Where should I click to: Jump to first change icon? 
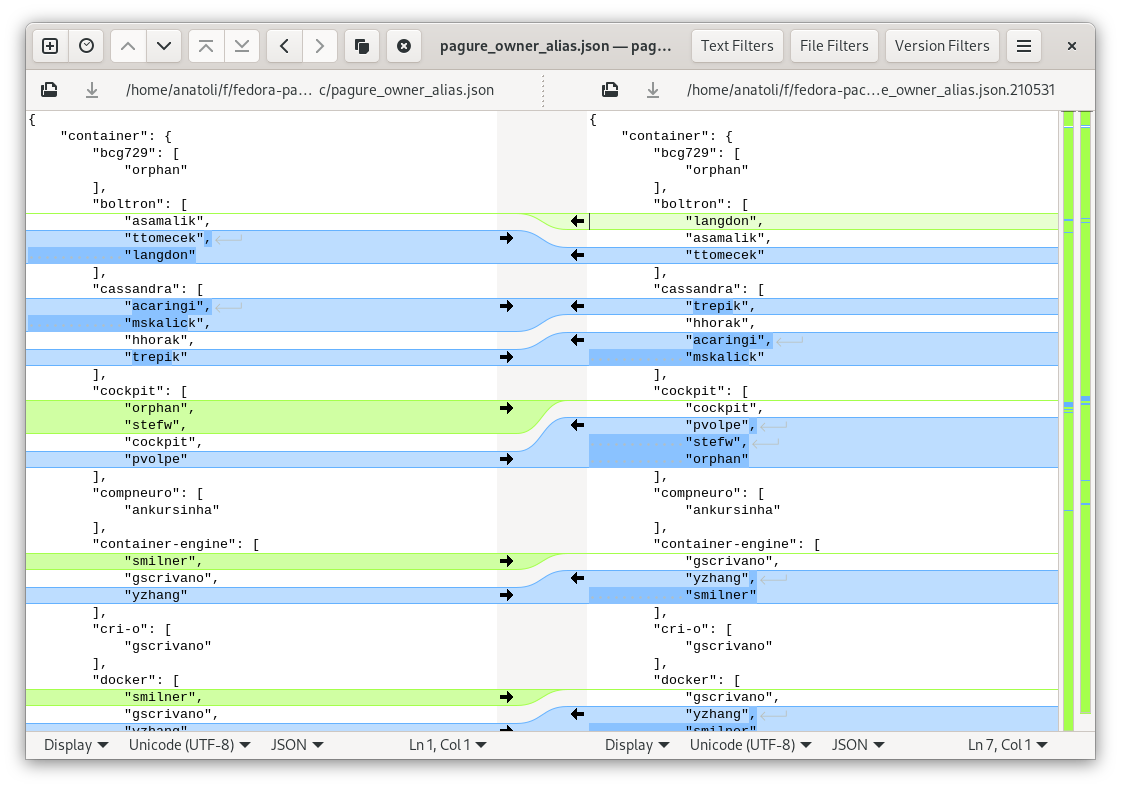click(x=206, y=46)
